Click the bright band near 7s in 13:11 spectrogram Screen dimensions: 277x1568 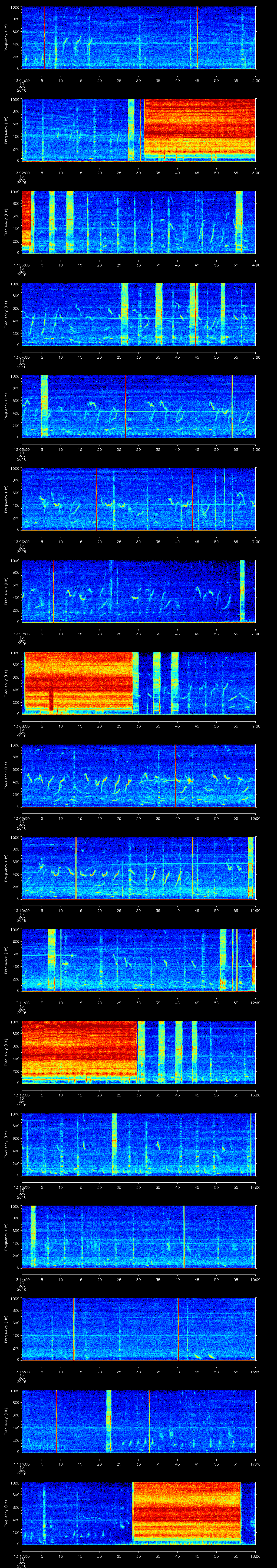coord(51,959)
